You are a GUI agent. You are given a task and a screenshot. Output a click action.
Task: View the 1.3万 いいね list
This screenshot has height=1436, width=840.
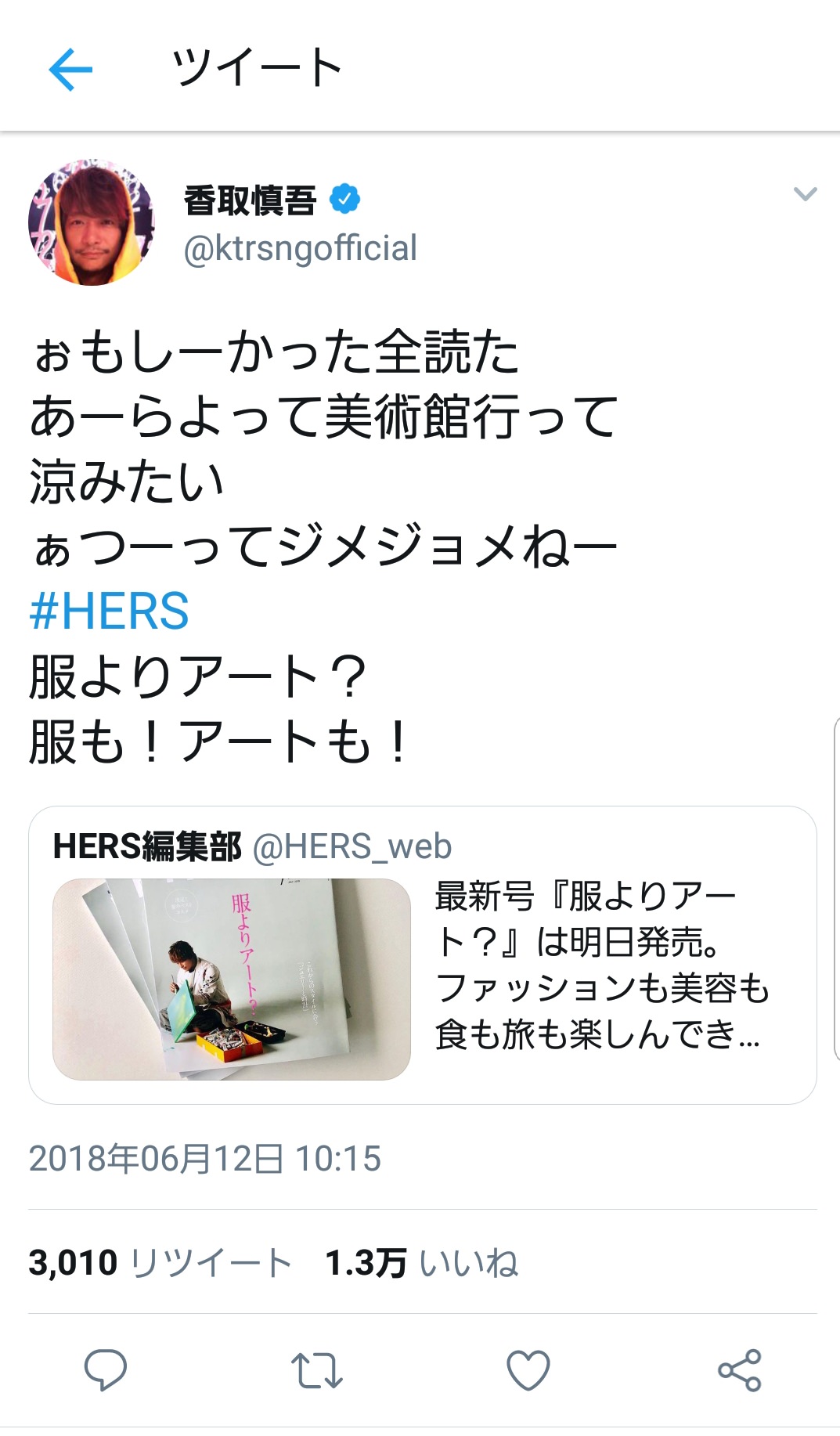pos(422,1263)
